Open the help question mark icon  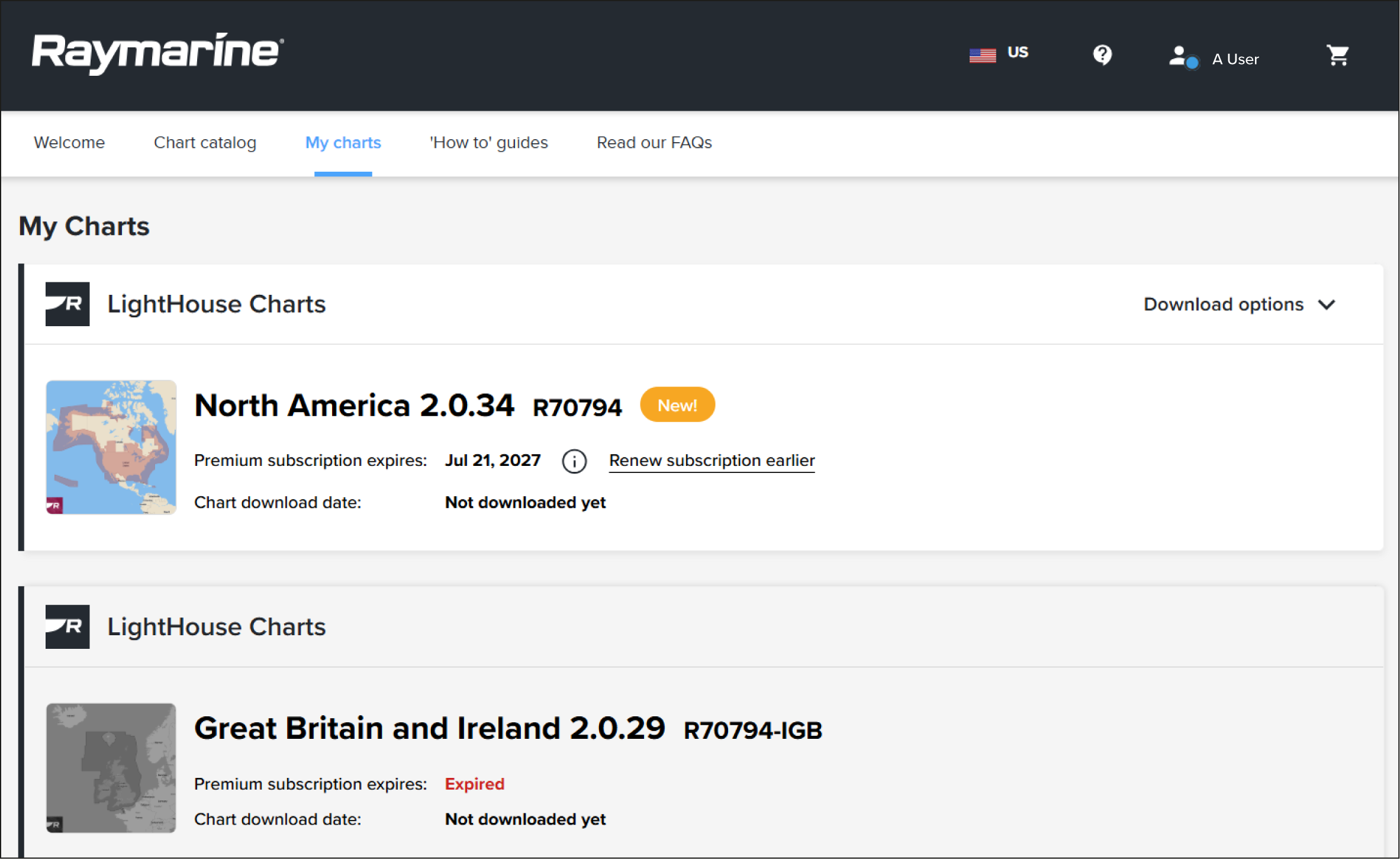[x=1102, y=55]
